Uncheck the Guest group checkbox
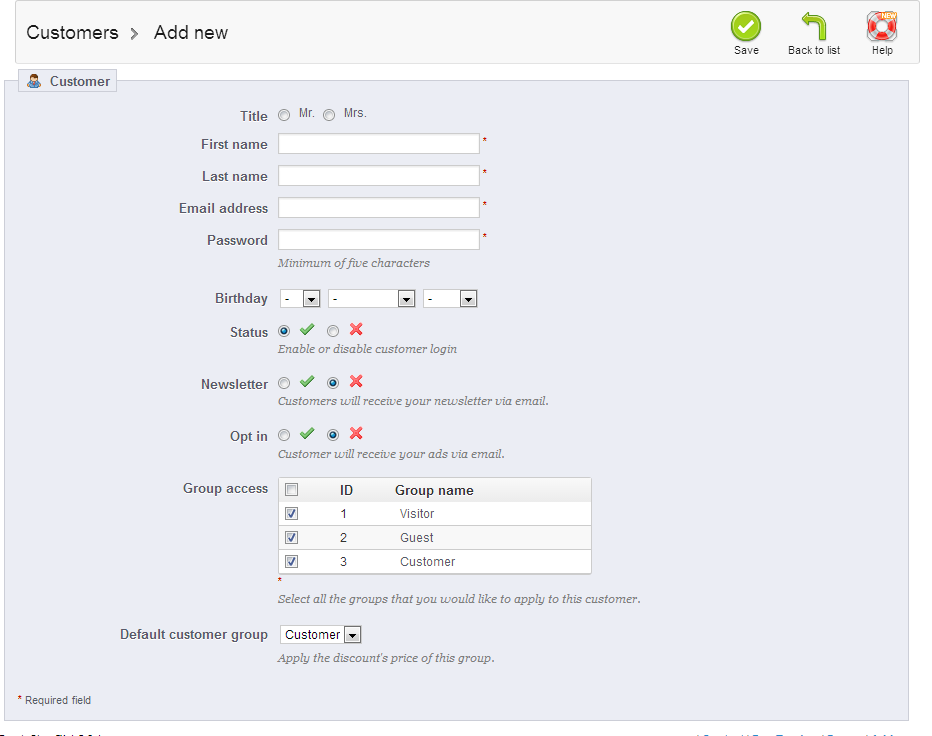Viewport: 932px width, 736px height. [x=291, y=537]
